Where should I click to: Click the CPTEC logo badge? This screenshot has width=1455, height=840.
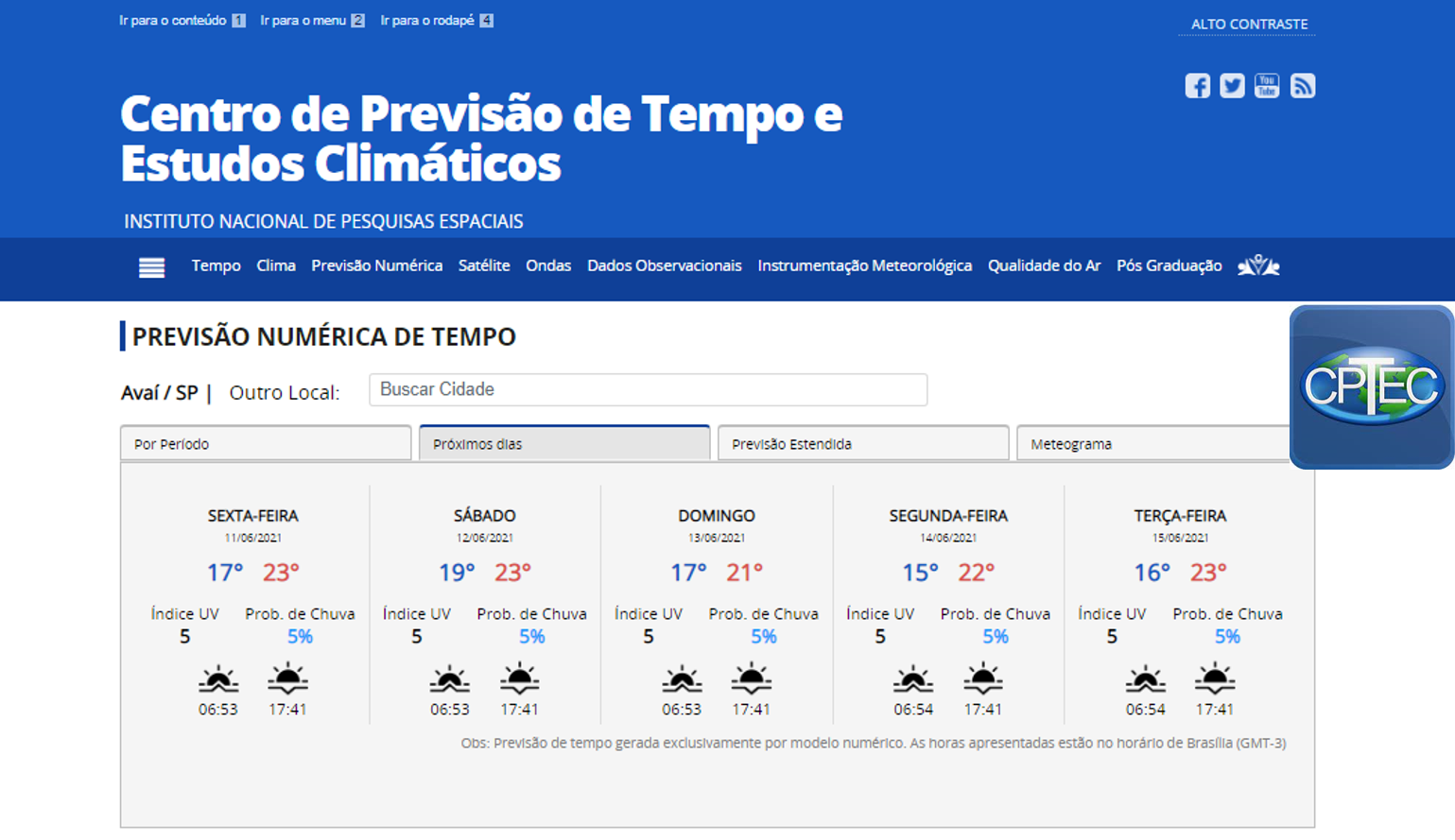tap(1371, 386)
